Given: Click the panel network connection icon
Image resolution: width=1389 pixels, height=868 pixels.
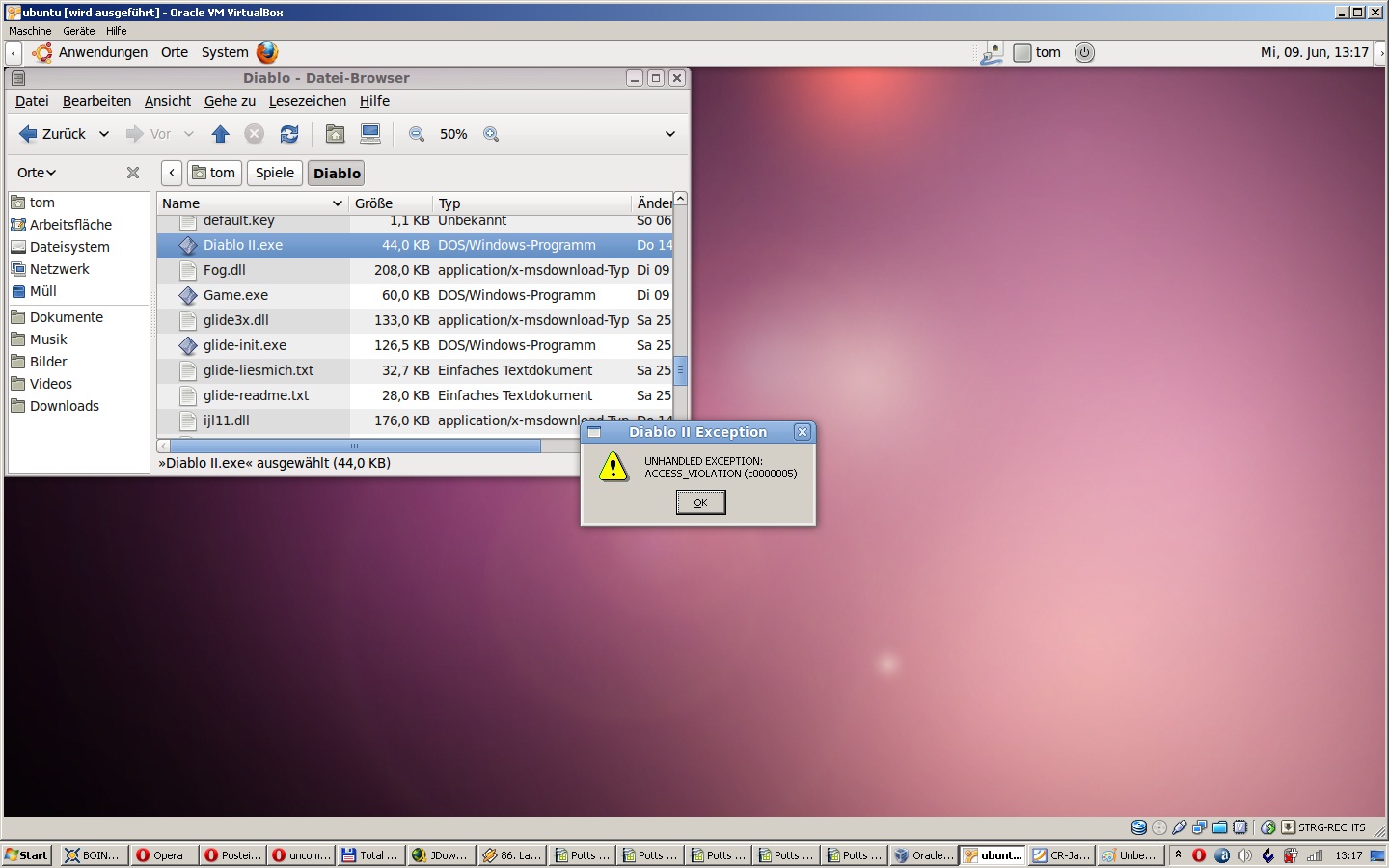Looking at the screenshot, I should tap(992, 52).
